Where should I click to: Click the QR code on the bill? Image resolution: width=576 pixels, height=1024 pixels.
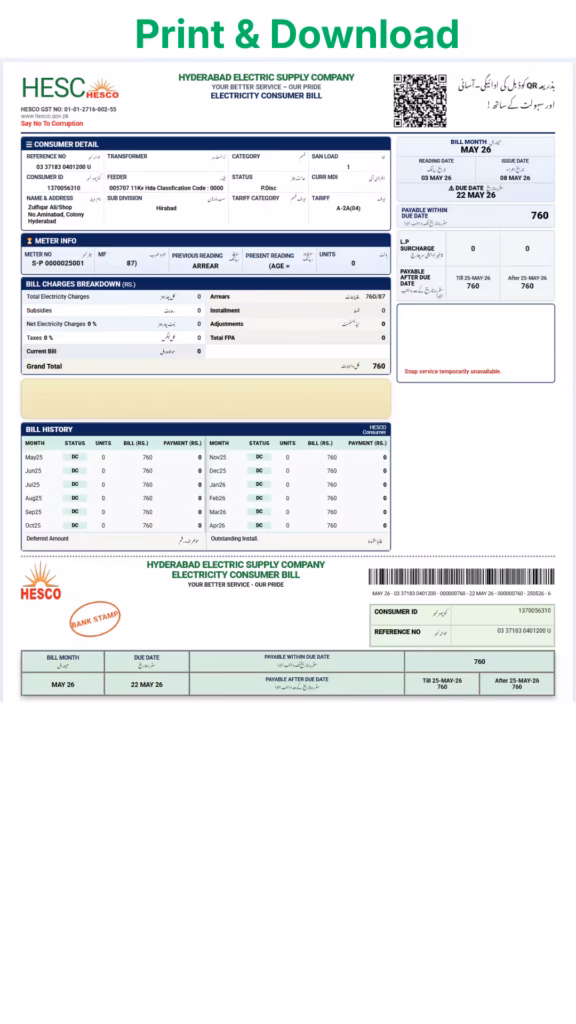click(x=420, y=101)
